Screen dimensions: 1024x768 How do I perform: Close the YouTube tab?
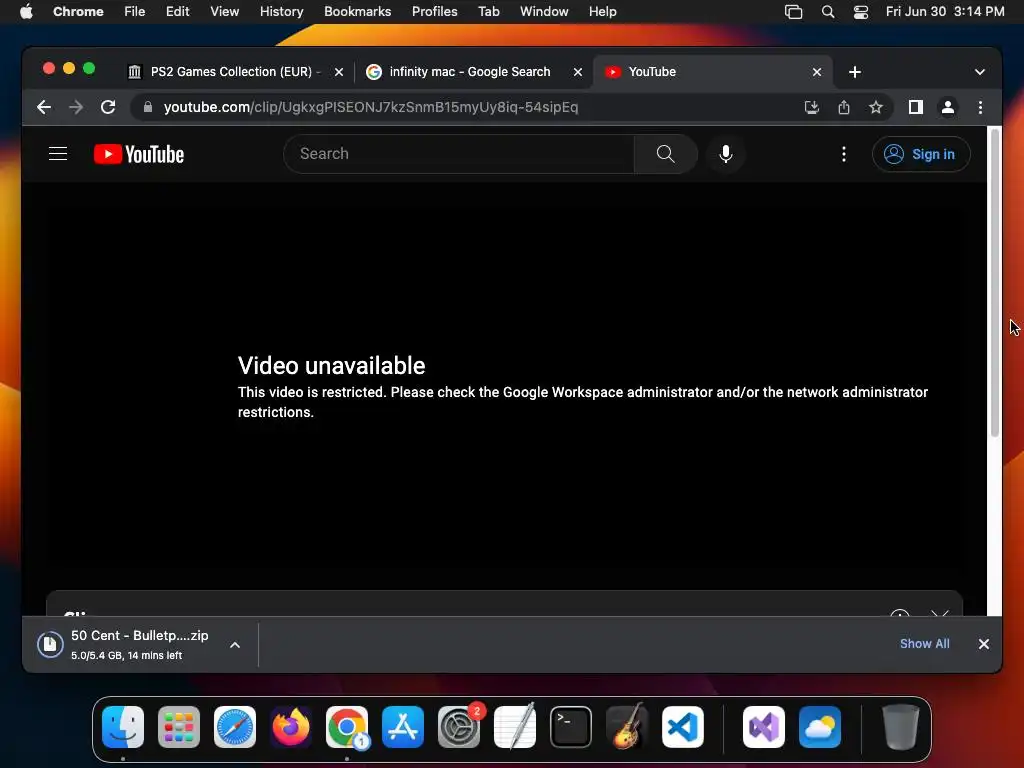[817, 72]
